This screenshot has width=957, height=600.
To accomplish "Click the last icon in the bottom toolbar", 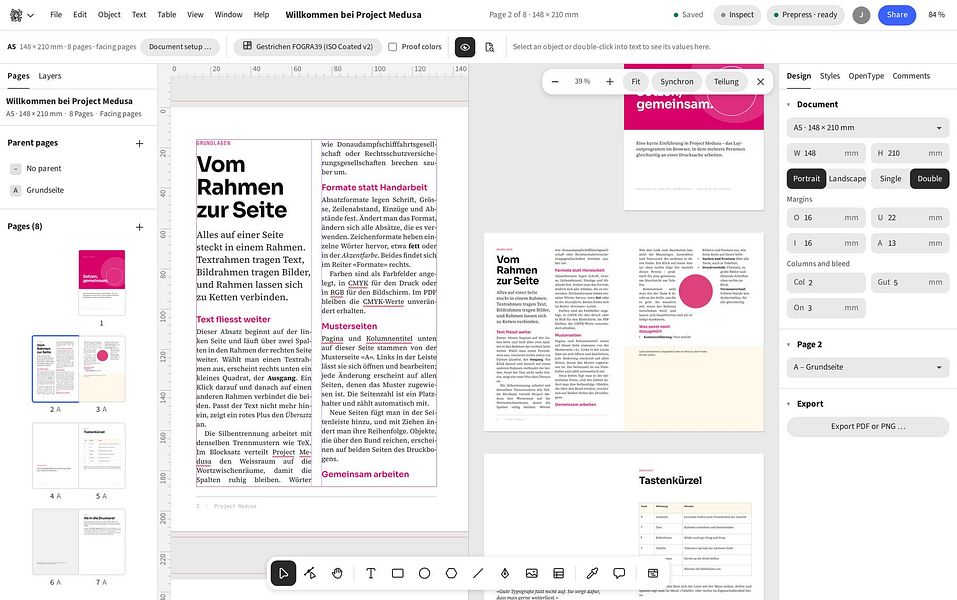I will [x=652, y=573].
